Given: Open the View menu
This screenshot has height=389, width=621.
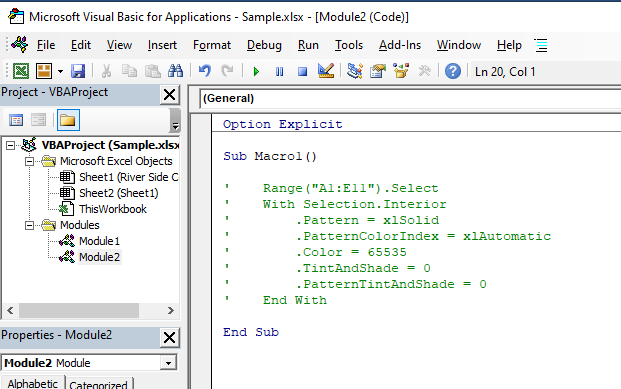Looking at the screenshot, I should tap(119, 45).
